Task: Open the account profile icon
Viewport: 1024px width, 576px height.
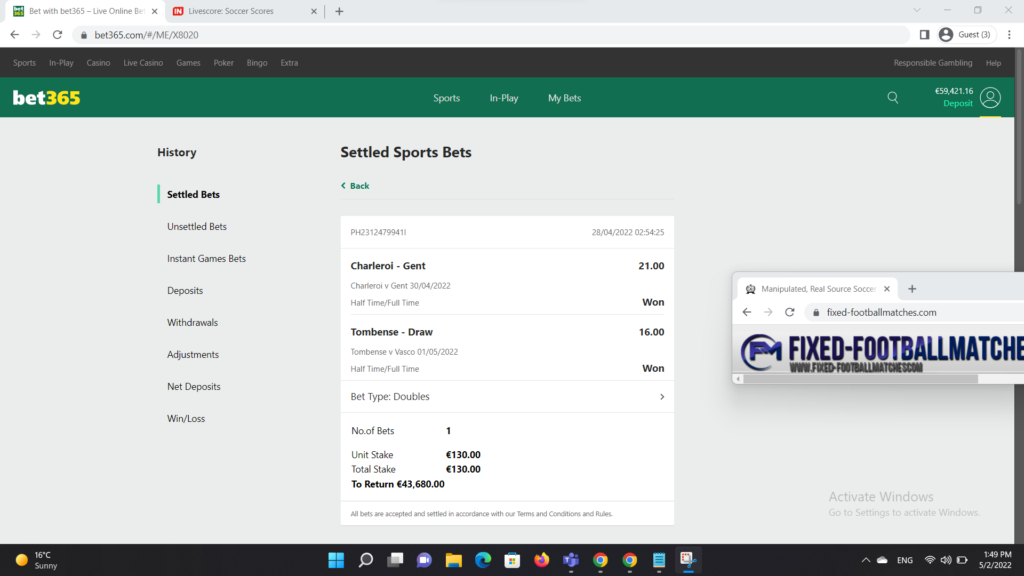Action: [990, 97]
